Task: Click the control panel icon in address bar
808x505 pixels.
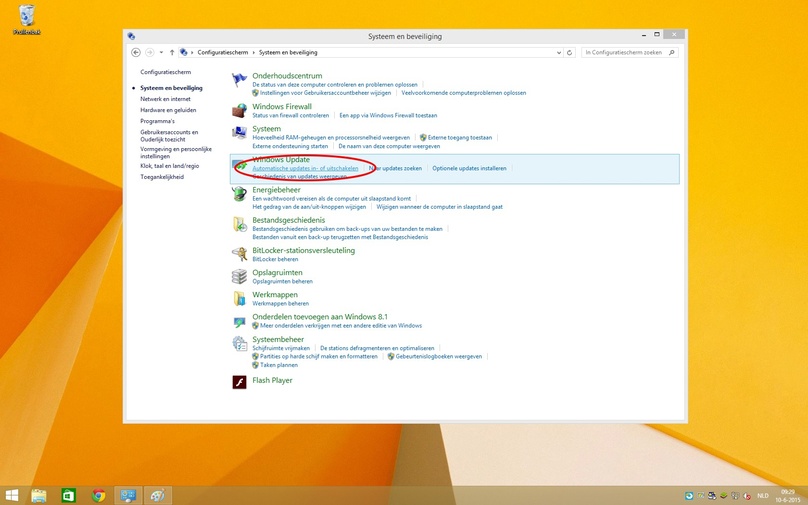Action: (x=183, y=52)
